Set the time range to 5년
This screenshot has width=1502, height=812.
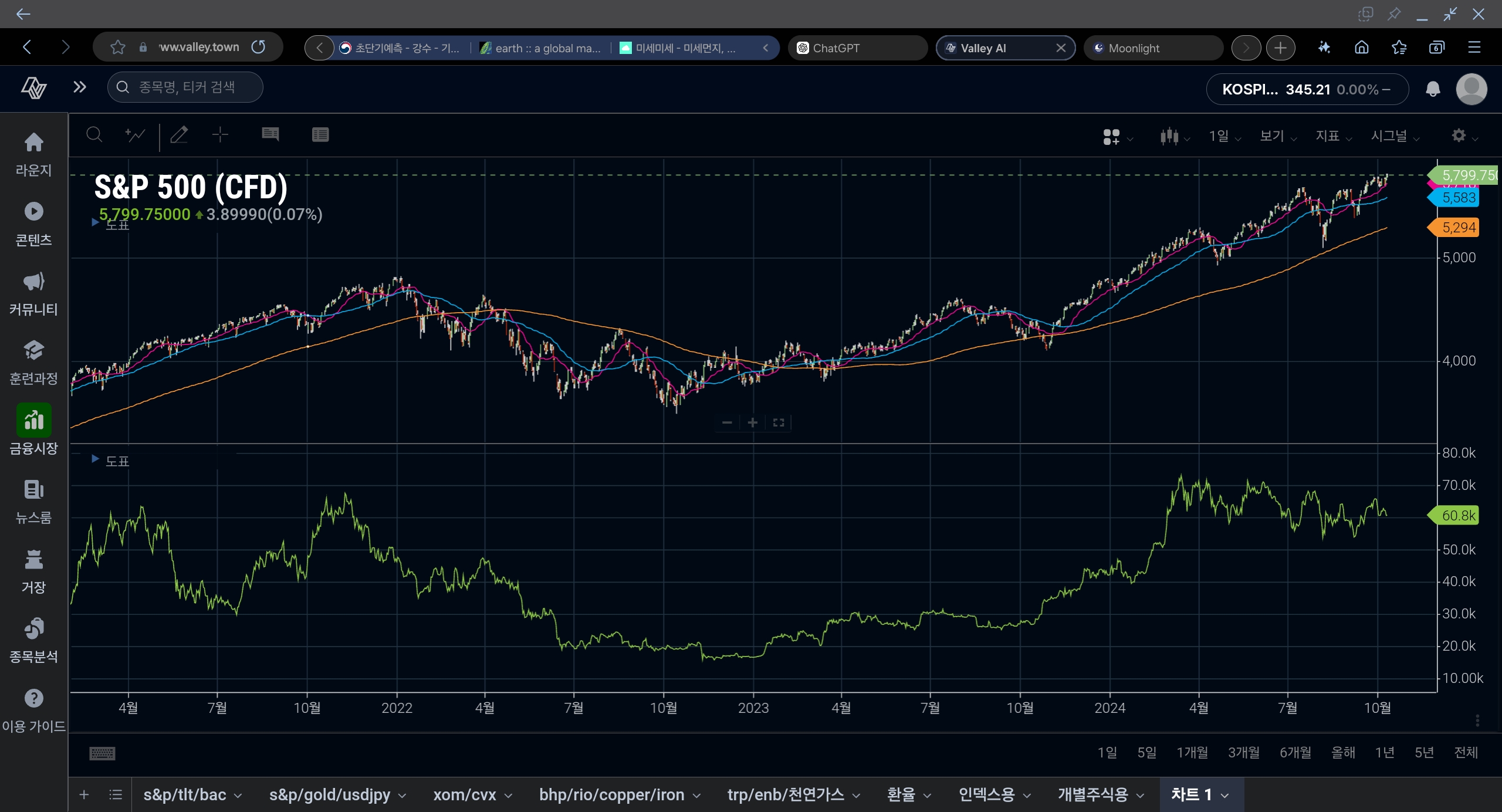(1425, 753)
